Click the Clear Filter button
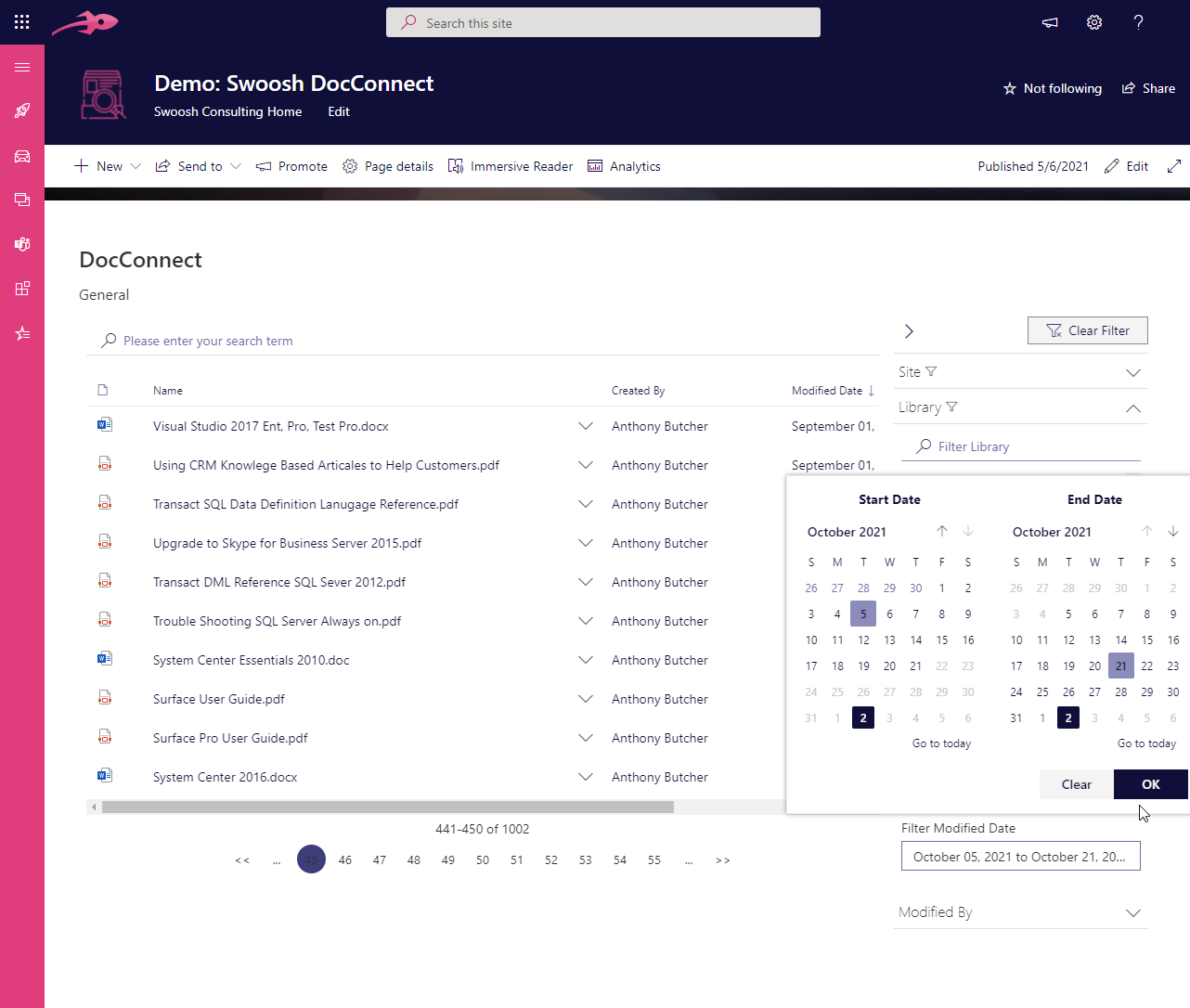The height and width of the screenshot is (1008, 1190). 1088,330
